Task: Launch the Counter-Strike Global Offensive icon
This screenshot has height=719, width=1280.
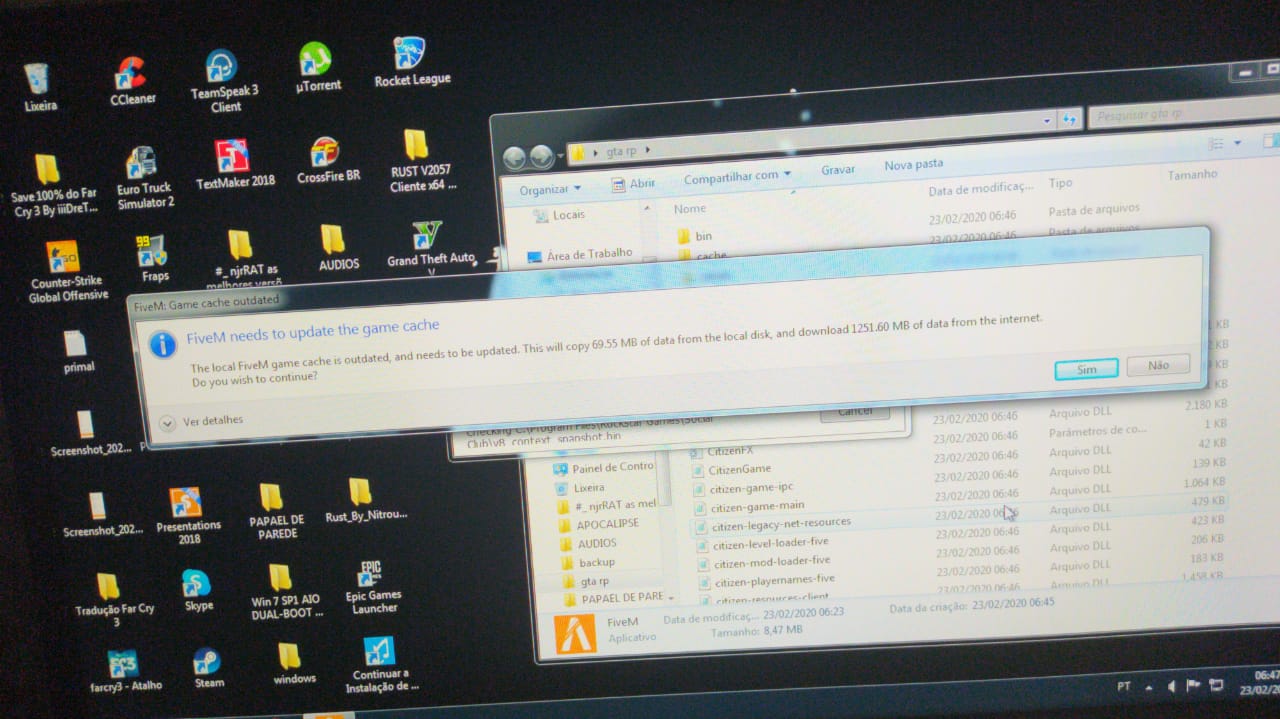Action: 67,271
